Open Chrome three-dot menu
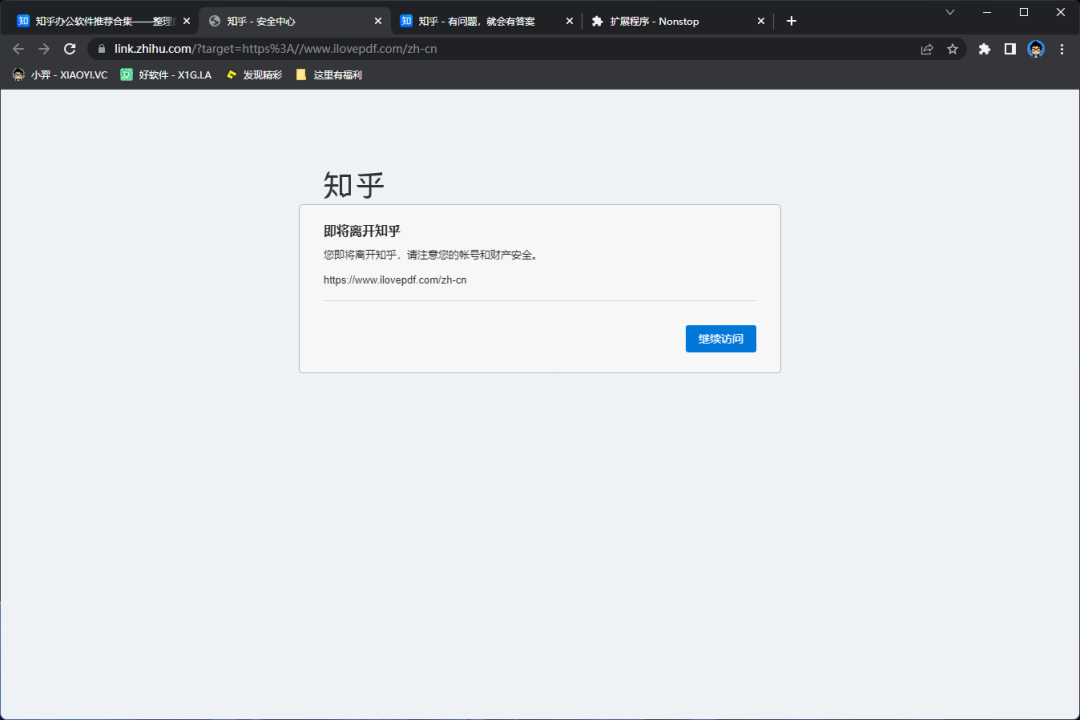 (x=1061, y=49)
